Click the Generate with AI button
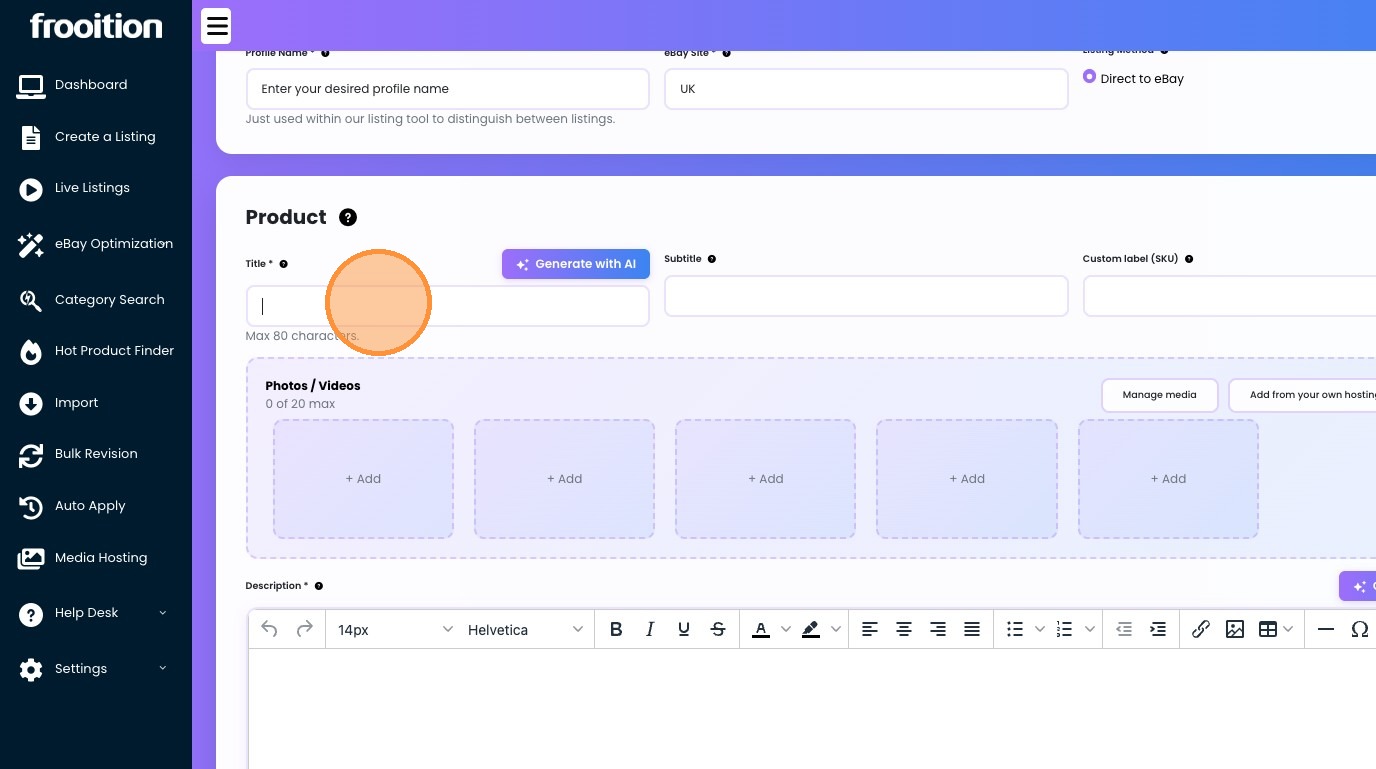The width and height of the screenshot is (1376, 769). (x=576, y=264)
